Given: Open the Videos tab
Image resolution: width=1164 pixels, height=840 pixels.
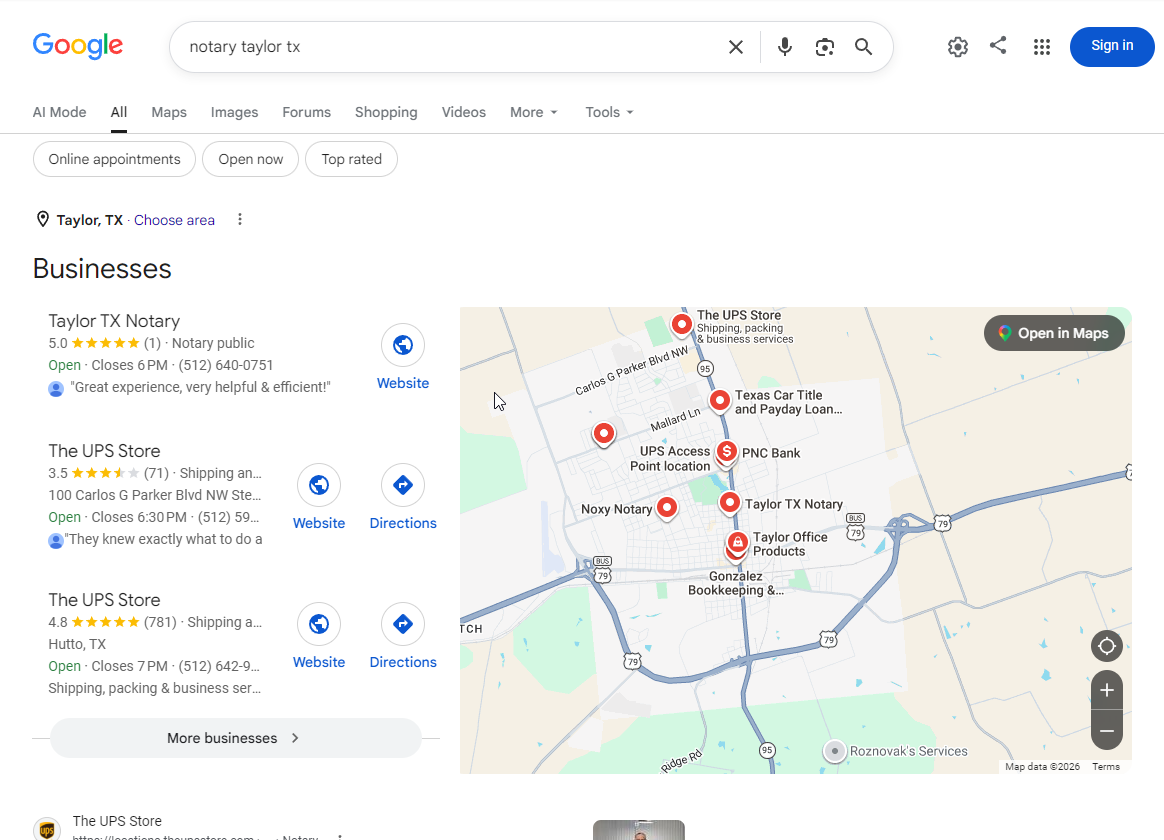Looking at the screenshot, I should [464, 112].
